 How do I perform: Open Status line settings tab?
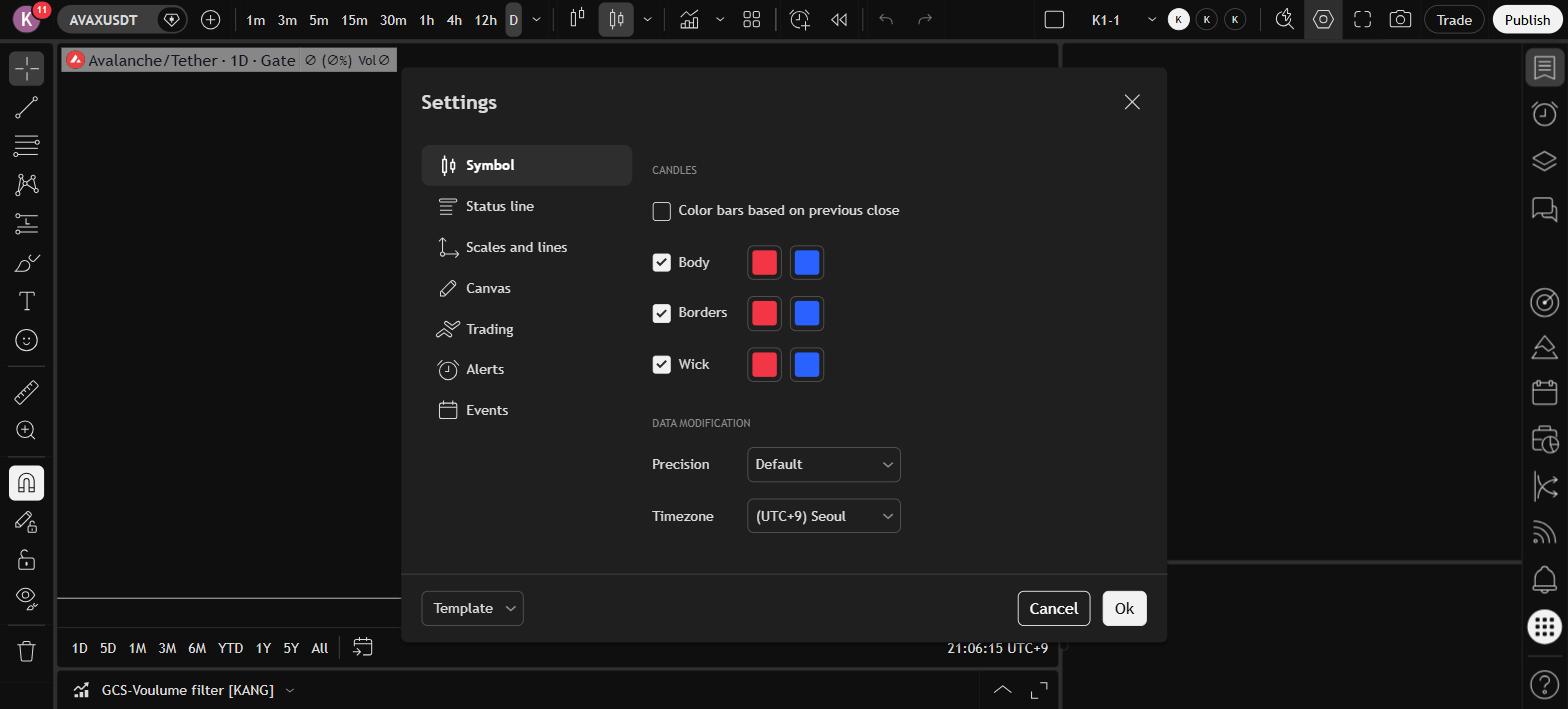click(x=527, y=206)
